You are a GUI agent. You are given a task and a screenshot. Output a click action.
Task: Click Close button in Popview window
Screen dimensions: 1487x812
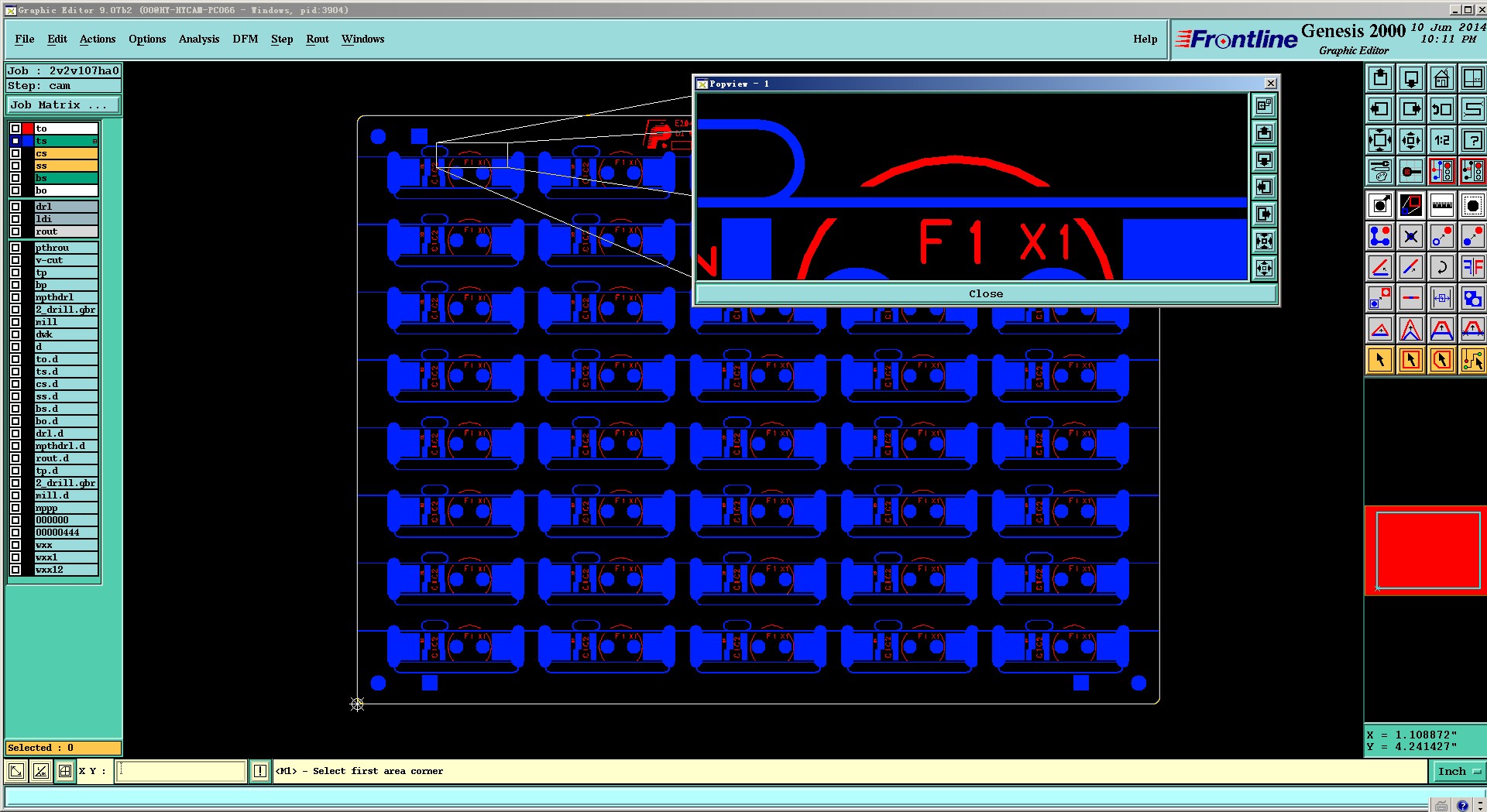(986, 294)
